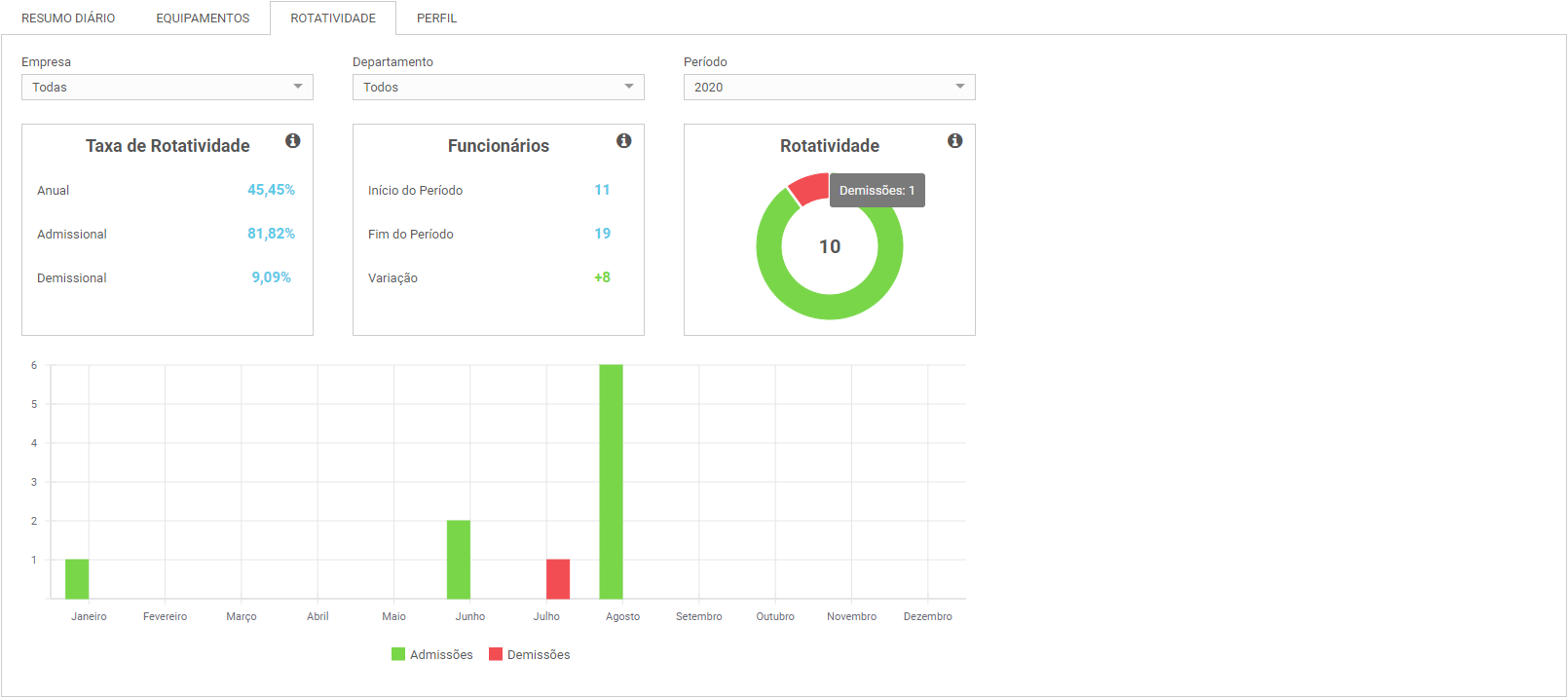Click the Agosto green admissions bar
This screenshot has width=1568, height=698.
coord(611,482)
